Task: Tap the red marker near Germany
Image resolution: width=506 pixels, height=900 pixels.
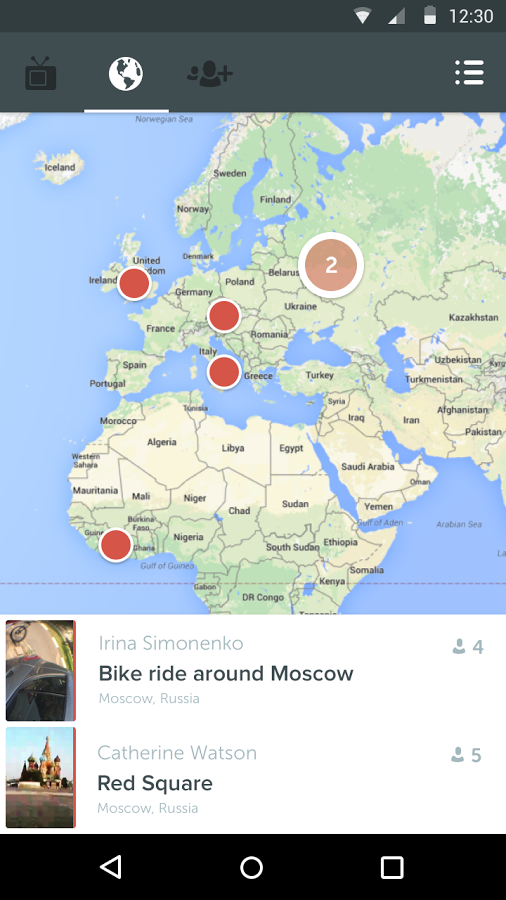Action: (x=224, y=315)
